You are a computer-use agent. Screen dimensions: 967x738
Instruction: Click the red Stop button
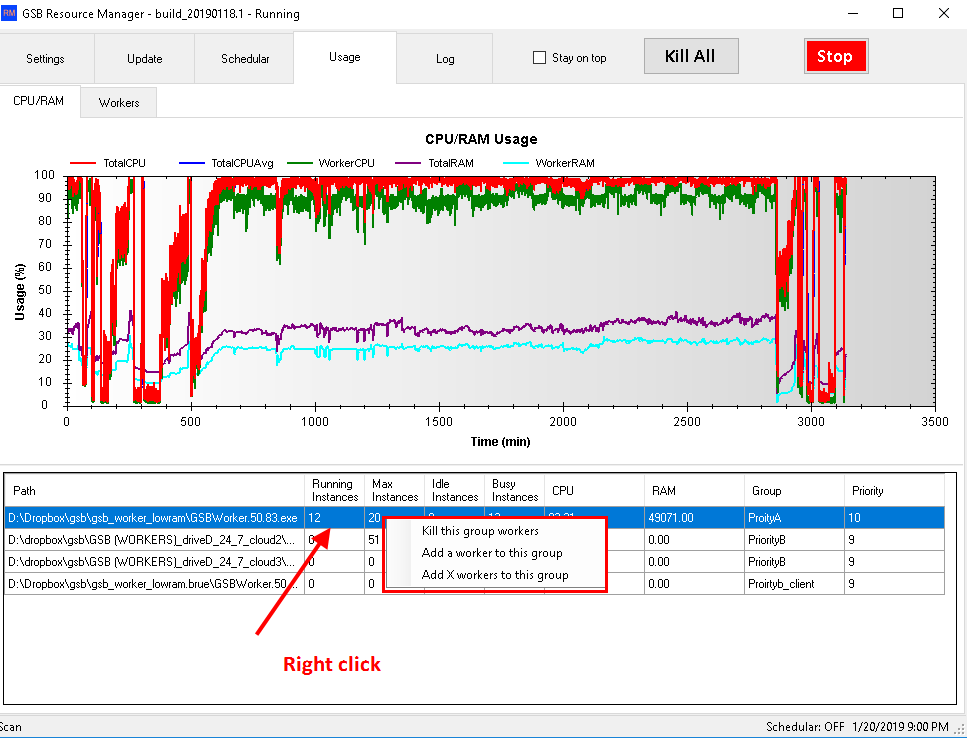[x=835, y=57]
